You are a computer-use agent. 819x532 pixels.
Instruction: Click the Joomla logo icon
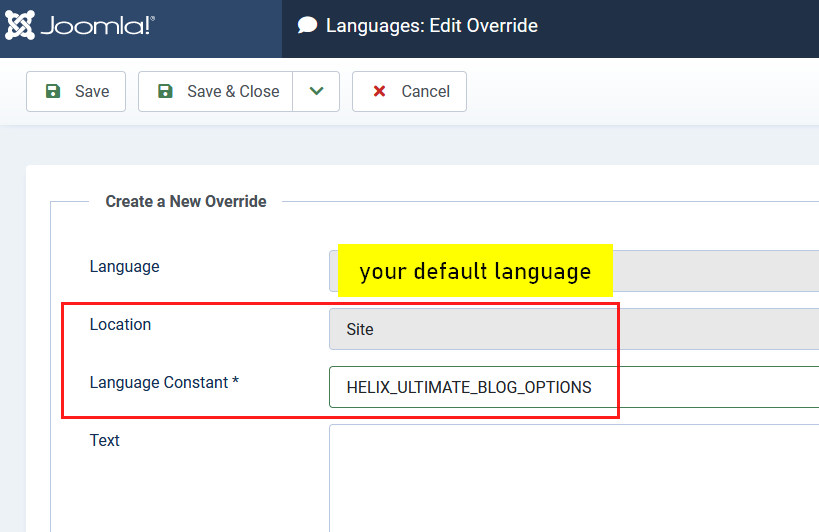(21, 26)
